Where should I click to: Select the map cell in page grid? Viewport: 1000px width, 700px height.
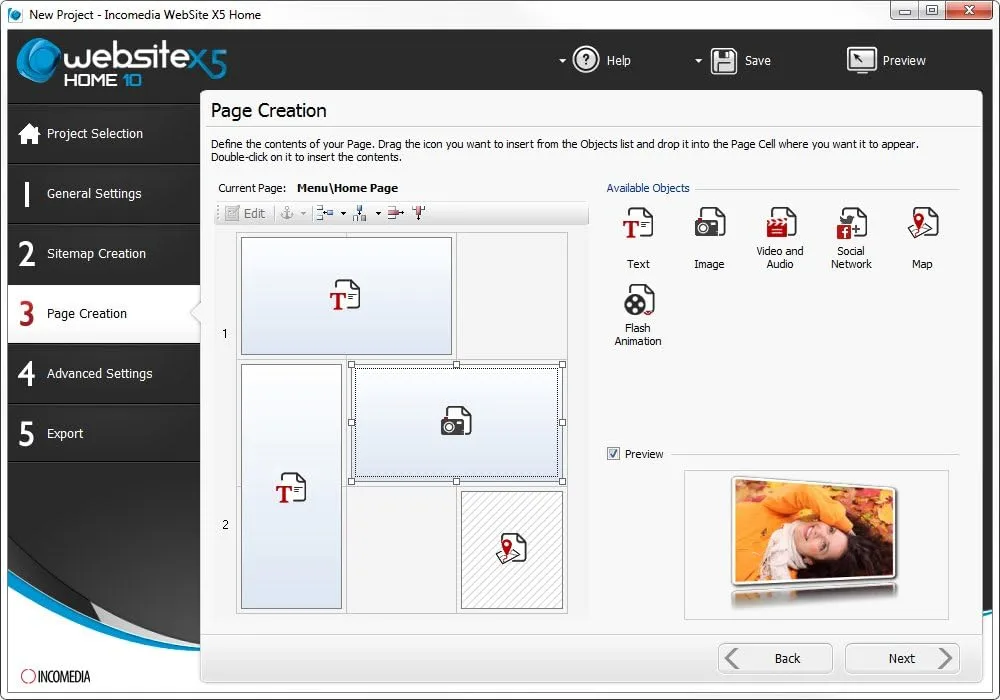pos(511,549)
